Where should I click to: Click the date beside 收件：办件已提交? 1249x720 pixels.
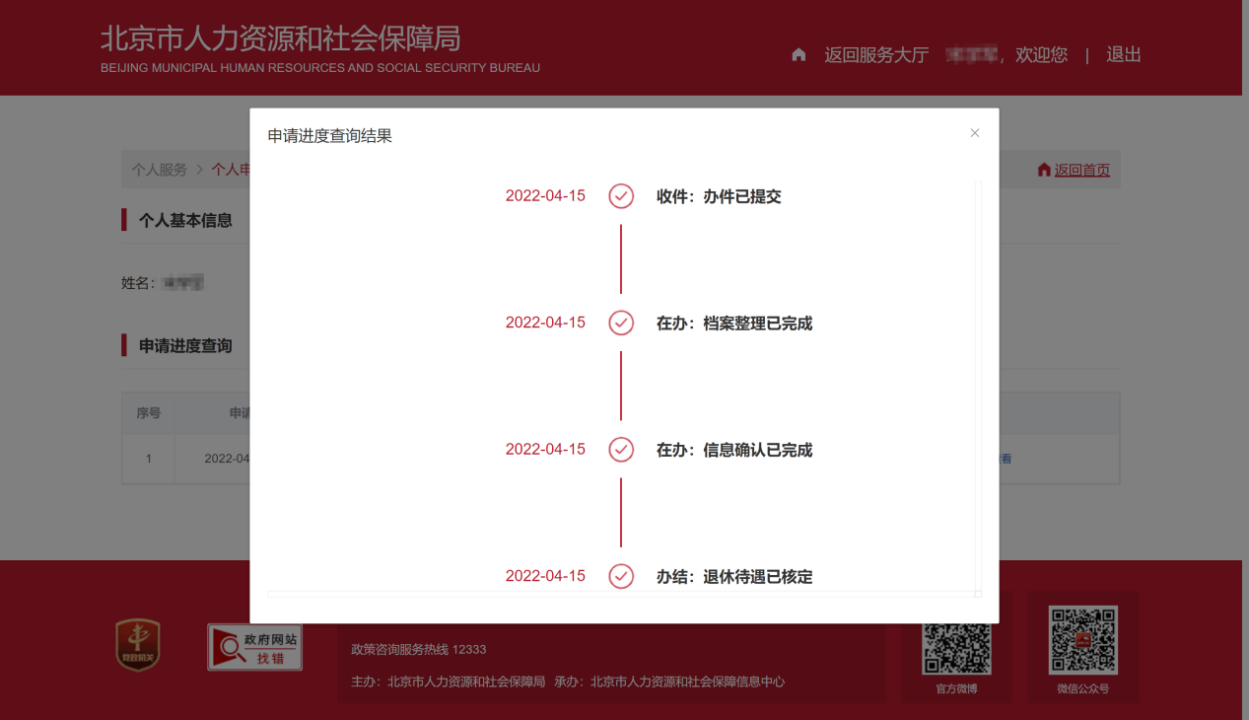pos(545,196)
